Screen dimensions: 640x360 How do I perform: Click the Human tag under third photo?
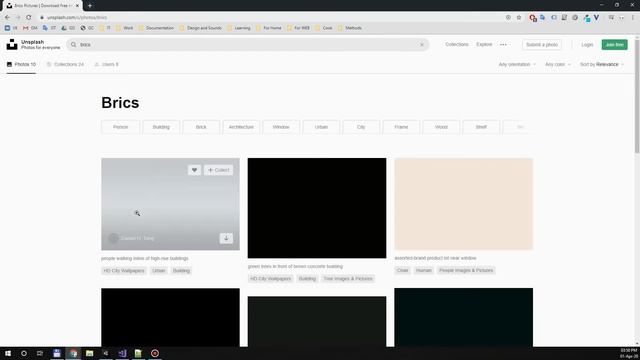(423, 270)
